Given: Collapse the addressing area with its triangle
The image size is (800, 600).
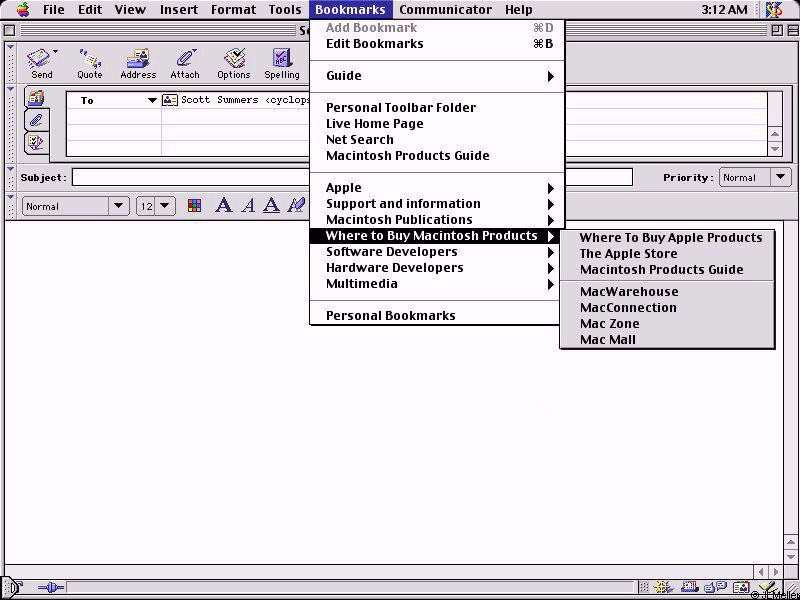Looking at the screenshot, I should pyautogui.click(x=10, y=89).
